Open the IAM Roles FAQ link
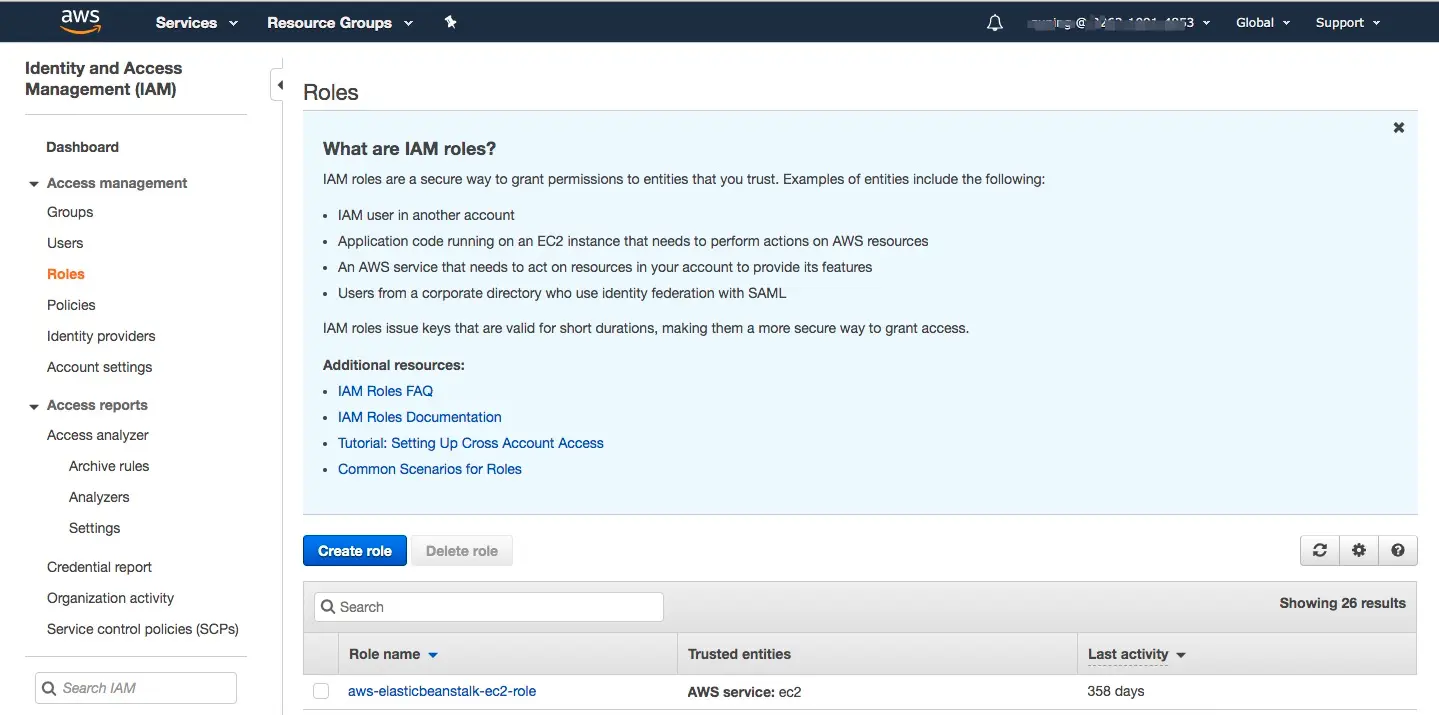This screenshot has height=715, width=1439. pyautogui.click(x=385, y=391)
